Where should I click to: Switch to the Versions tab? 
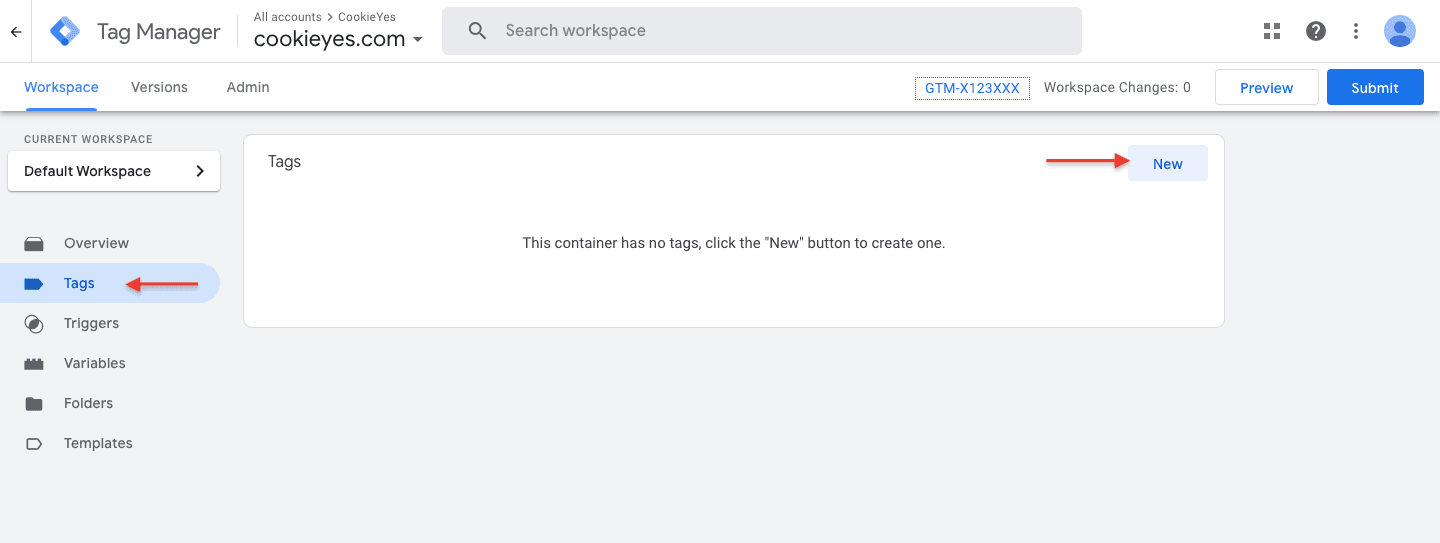coord(159,87)
